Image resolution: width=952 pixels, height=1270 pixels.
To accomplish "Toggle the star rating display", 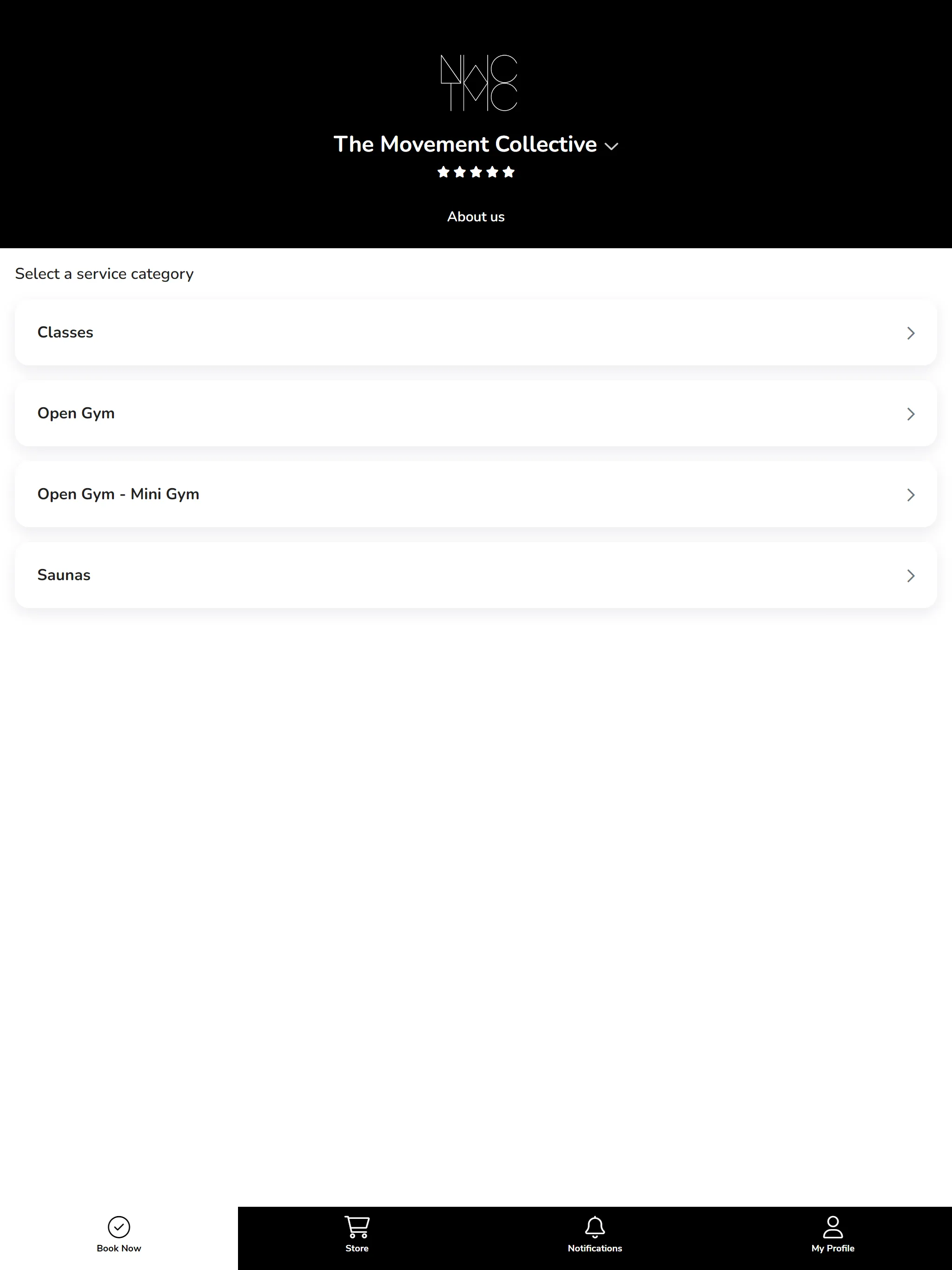I will (476, 172).
